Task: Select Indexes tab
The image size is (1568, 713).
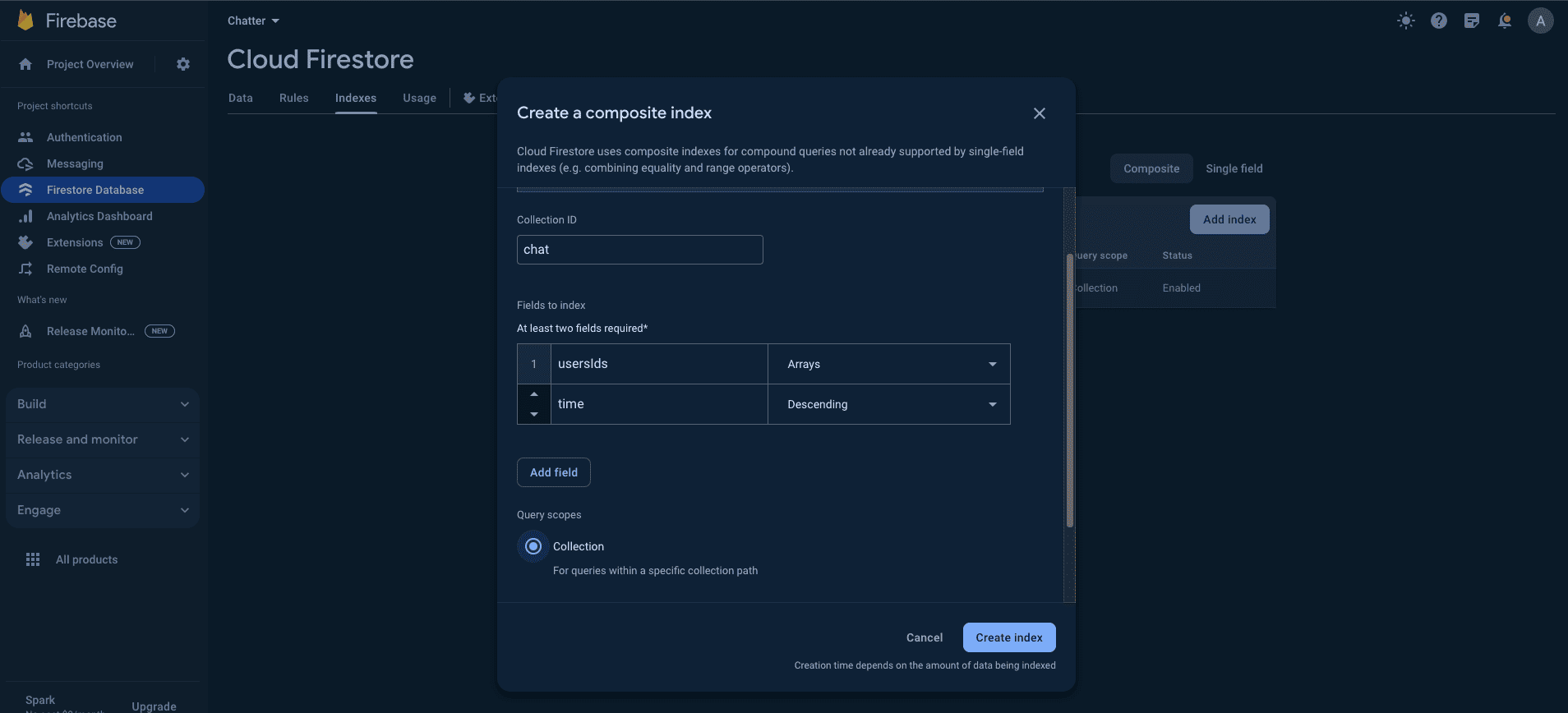Action: pyautogui.click(x=356, y=98)
